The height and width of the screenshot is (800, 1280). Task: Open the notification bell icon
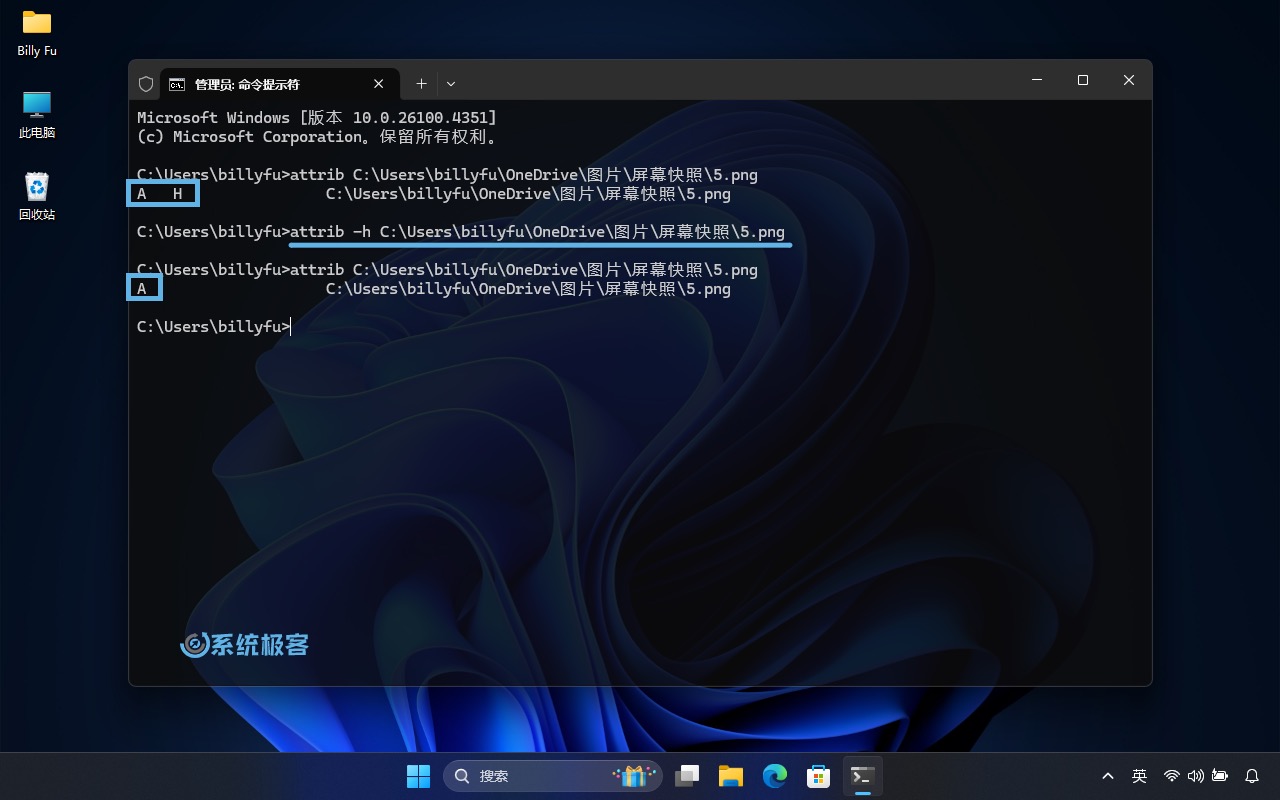[1252, 776]
